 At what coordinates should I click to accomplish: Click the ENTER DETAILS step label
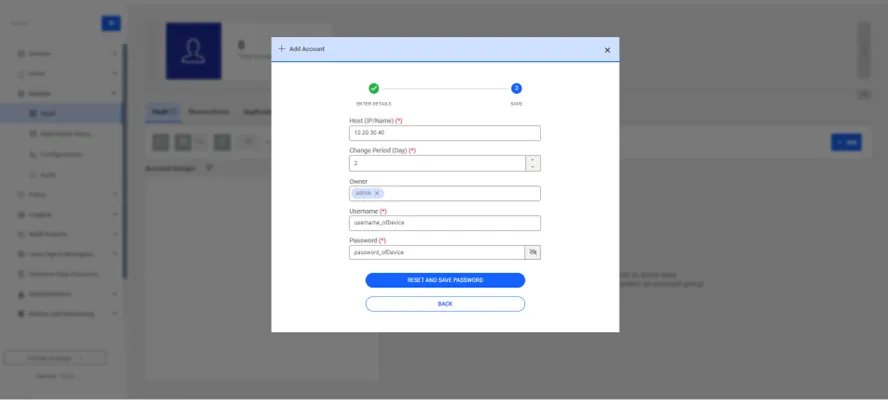click(374, 104)
